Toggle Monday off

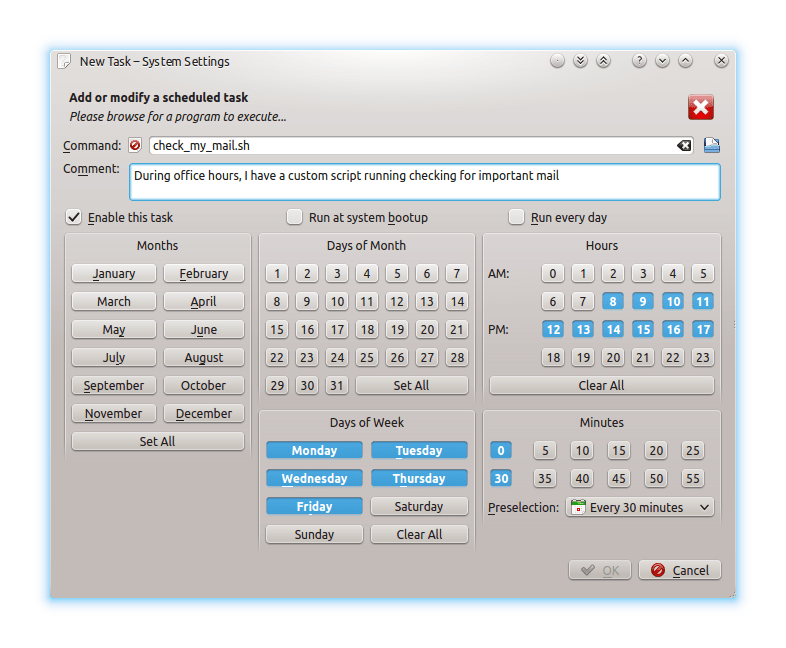(x=314, y=450)
